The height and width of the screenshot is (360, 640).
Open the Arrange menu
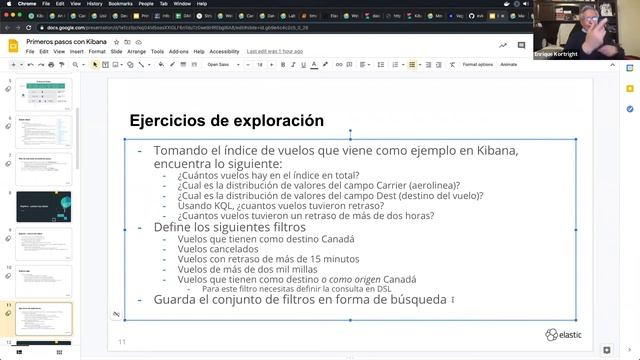click(x=136, y=51)
